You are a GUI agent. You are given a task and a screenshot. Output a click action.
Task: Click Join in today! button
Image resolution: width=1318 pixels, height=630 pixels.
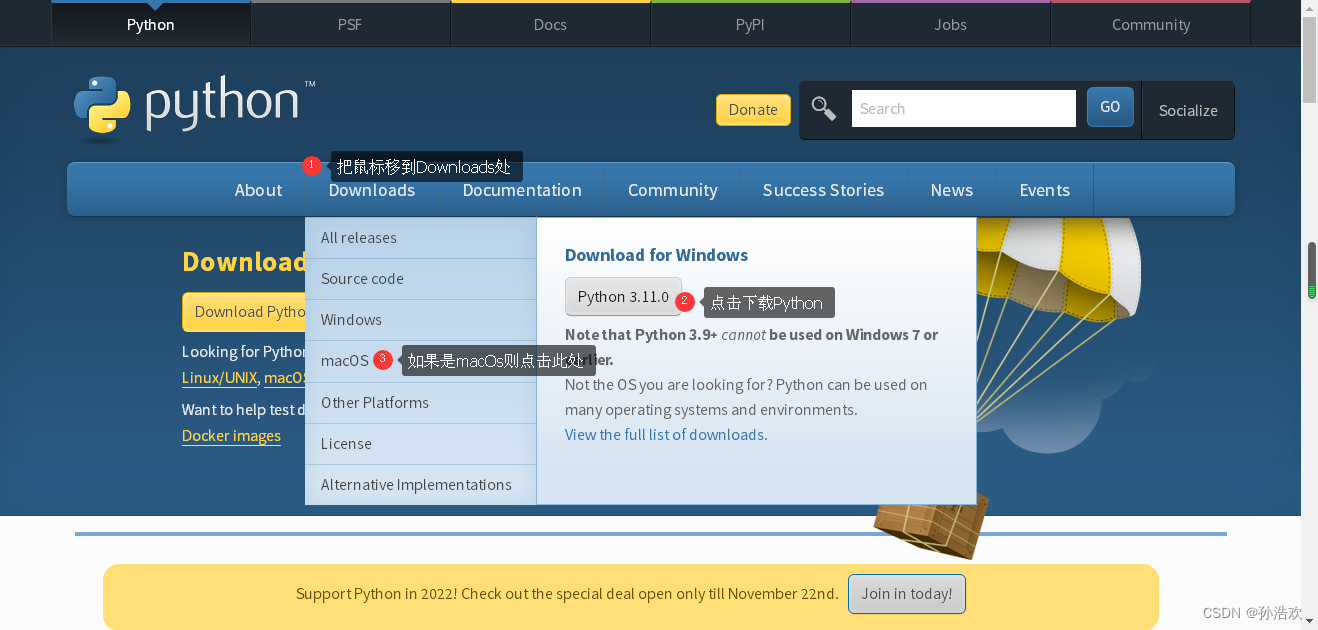tap(906, 593)
